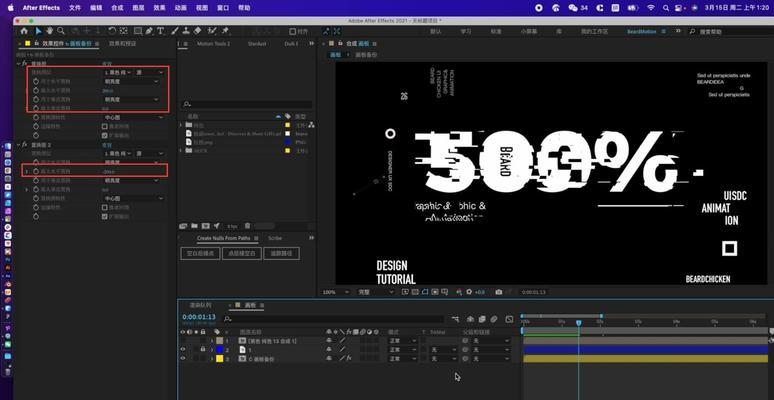The width and height of the screenshot is (774, 400).
Task: Select the Hand tool
Action: pyautogui.click(x=50, y=31)
